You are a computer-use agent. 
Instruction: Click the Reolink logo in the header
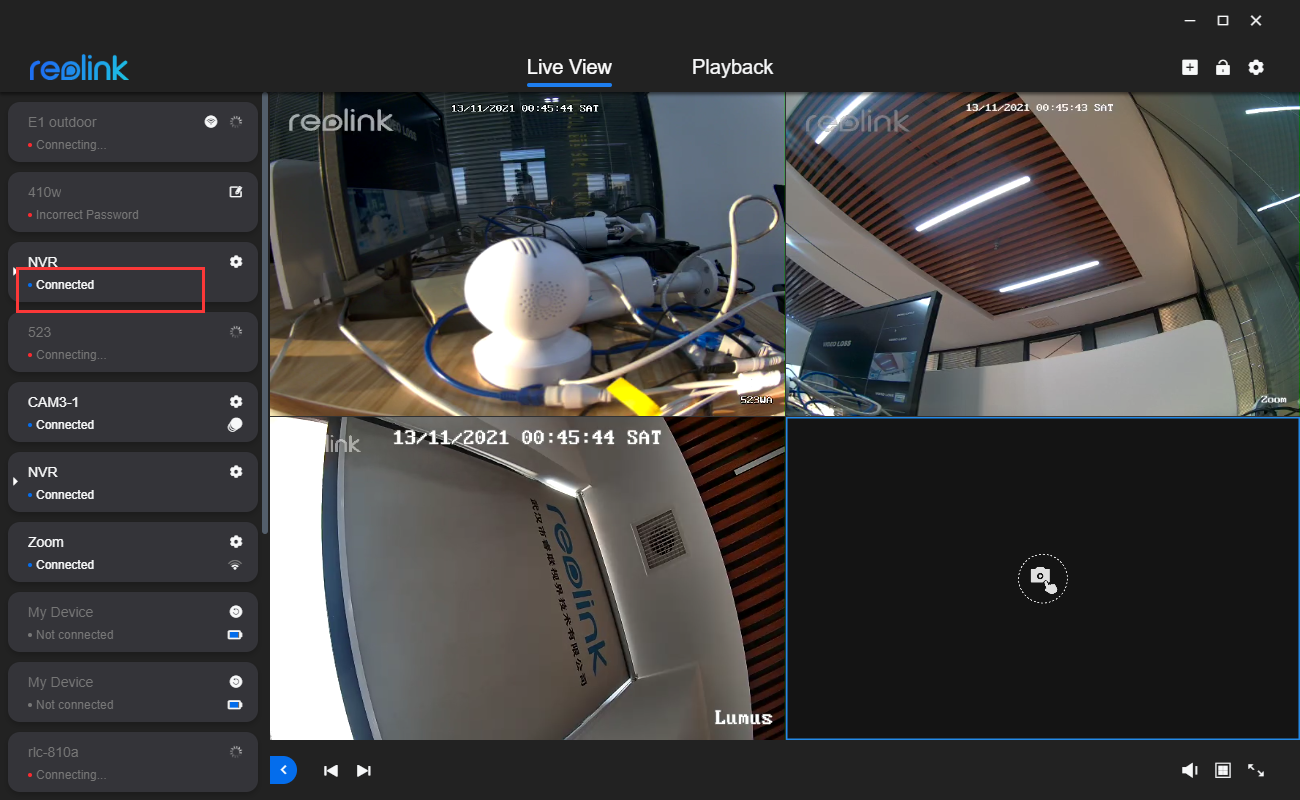[x=79, y=68]
